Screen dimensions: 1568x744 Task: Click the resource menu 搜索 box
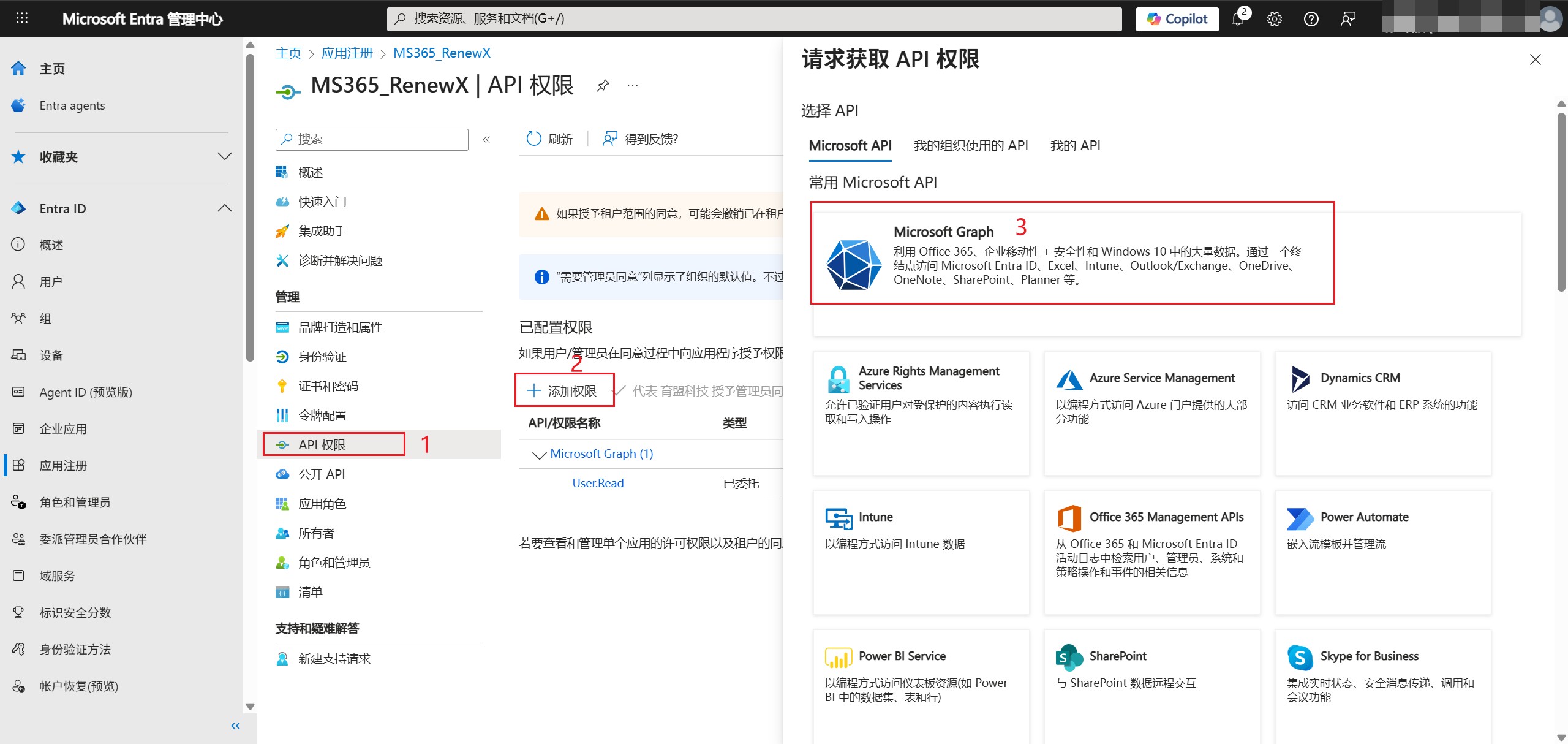point(372,140)
